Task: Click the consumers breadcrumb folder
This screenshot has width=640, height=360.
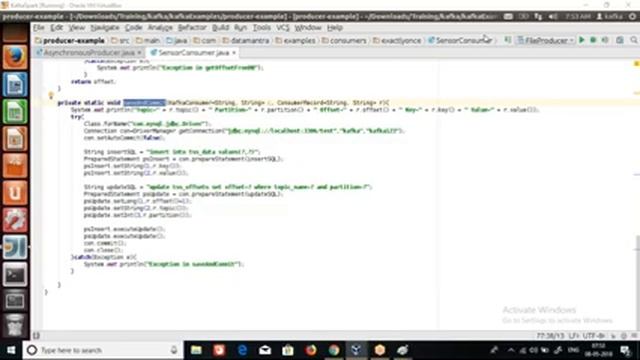Action: [344, 40]
